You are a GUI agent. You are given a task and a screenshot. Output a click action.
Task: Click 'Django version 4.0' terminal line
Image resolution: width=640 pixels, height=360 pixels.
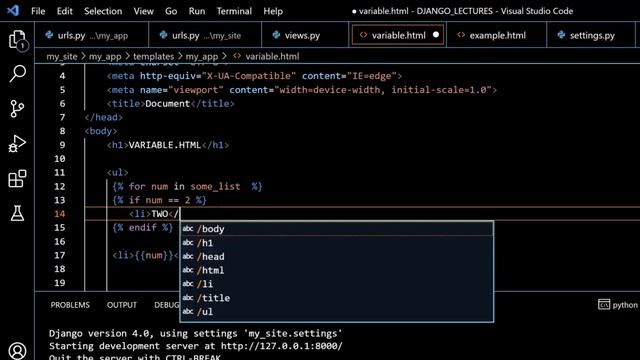[196, 333]
